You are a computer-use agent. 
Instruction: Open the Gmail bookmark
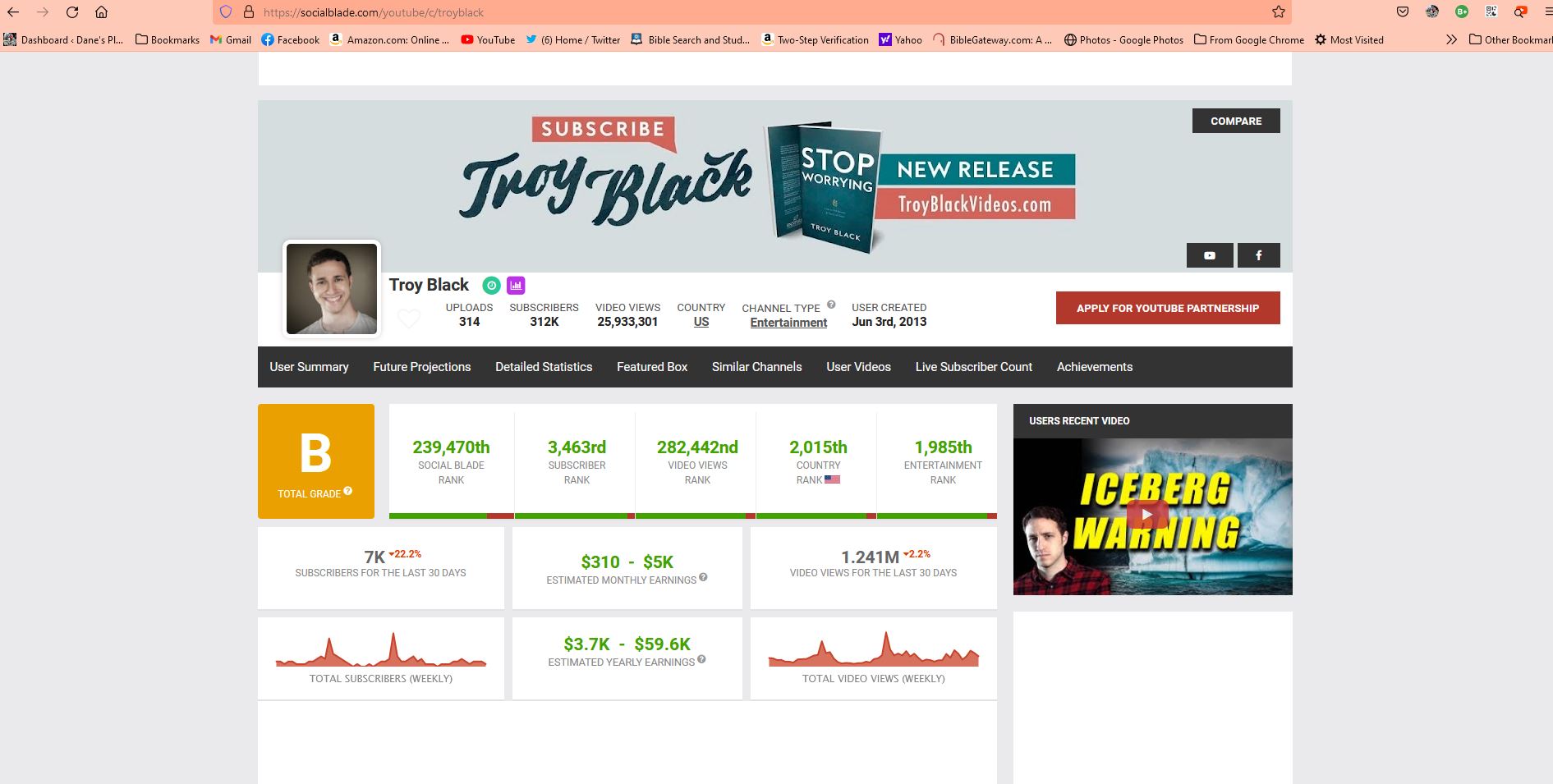231,39
